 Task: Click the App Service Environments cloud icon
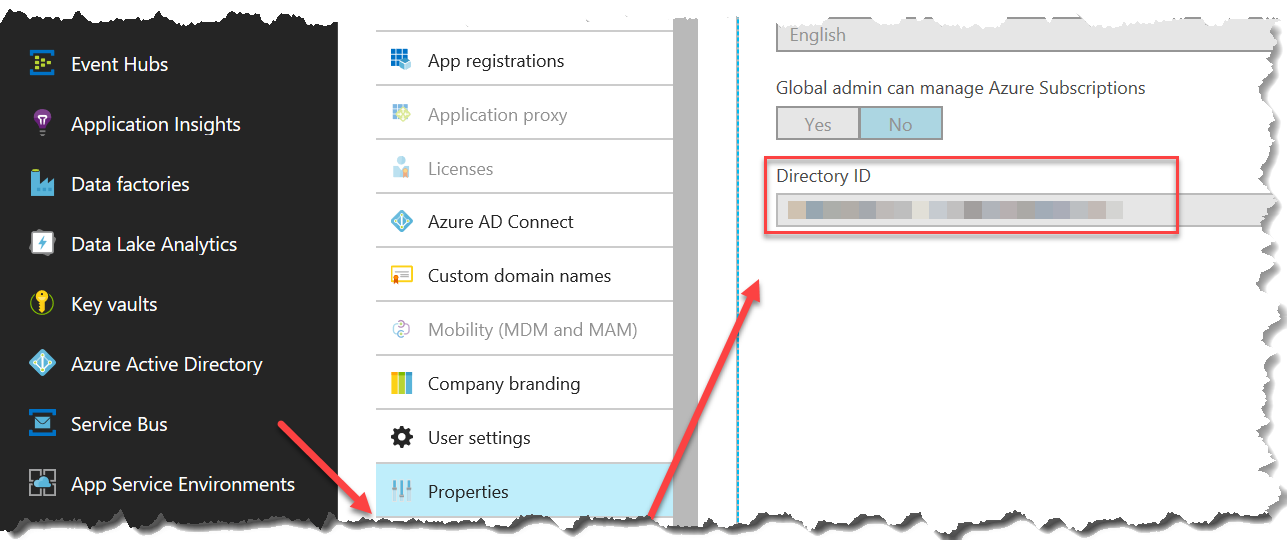pyautogui.click(x=42, y=484)
